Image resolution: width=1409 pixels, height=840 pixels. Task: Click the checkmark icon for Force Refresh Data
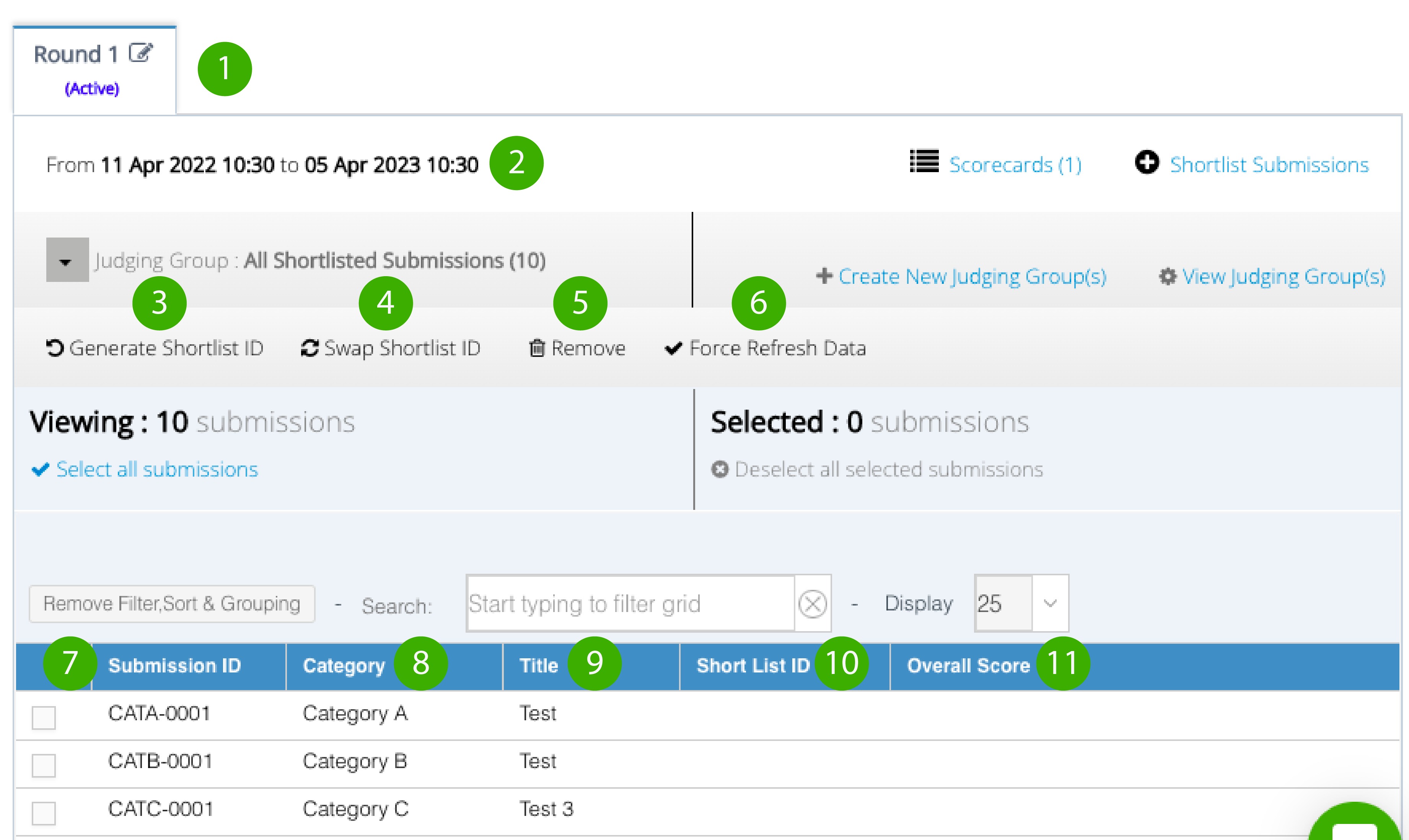673,348
